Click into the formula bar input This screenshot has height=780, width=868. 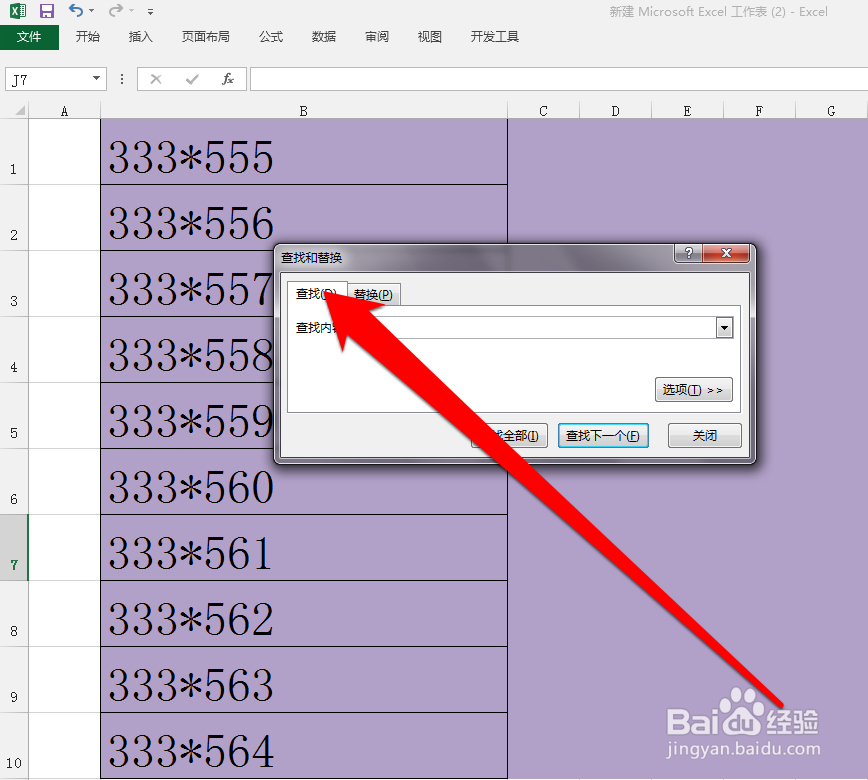pos(559,80)
